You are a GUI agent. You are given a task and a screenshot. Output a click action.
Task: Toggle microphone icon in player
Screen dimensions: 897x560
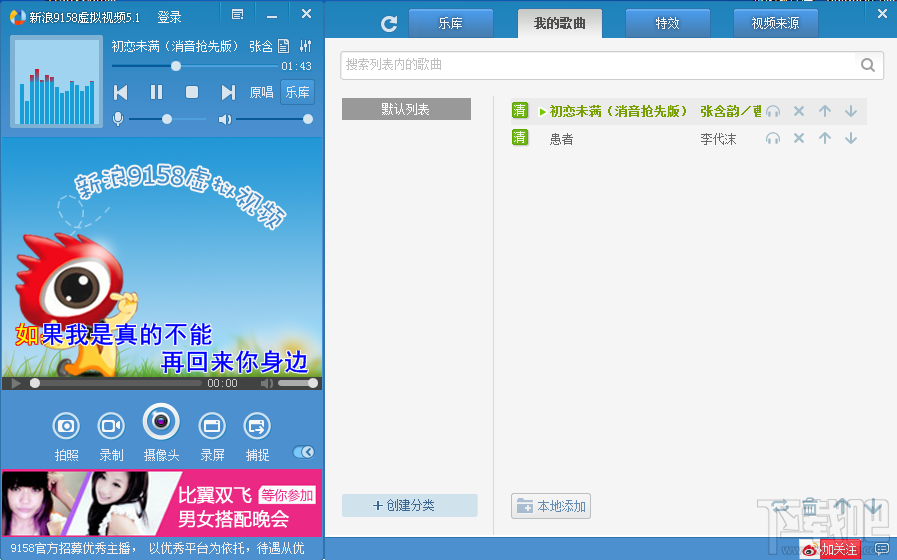tap(118, 119)
